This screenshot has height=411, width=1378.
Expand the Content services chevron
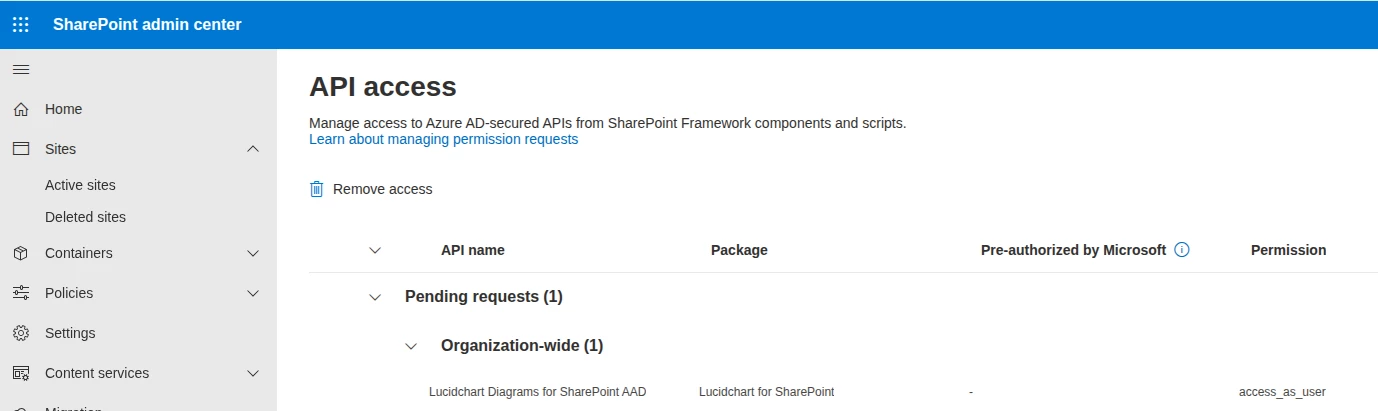click(x=253, y=373)
